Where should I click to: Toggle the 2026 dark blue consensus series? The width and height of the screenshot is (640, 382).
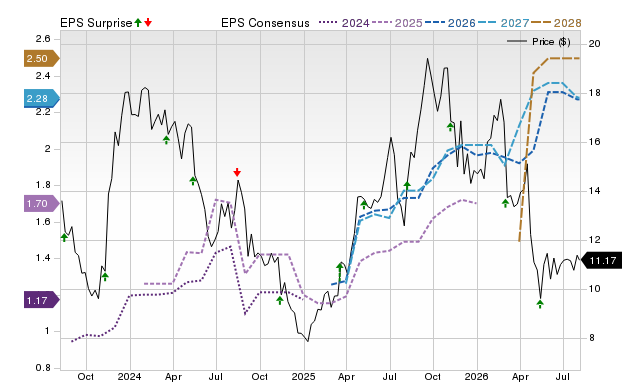pyautogui.click(x=450, y=23)
